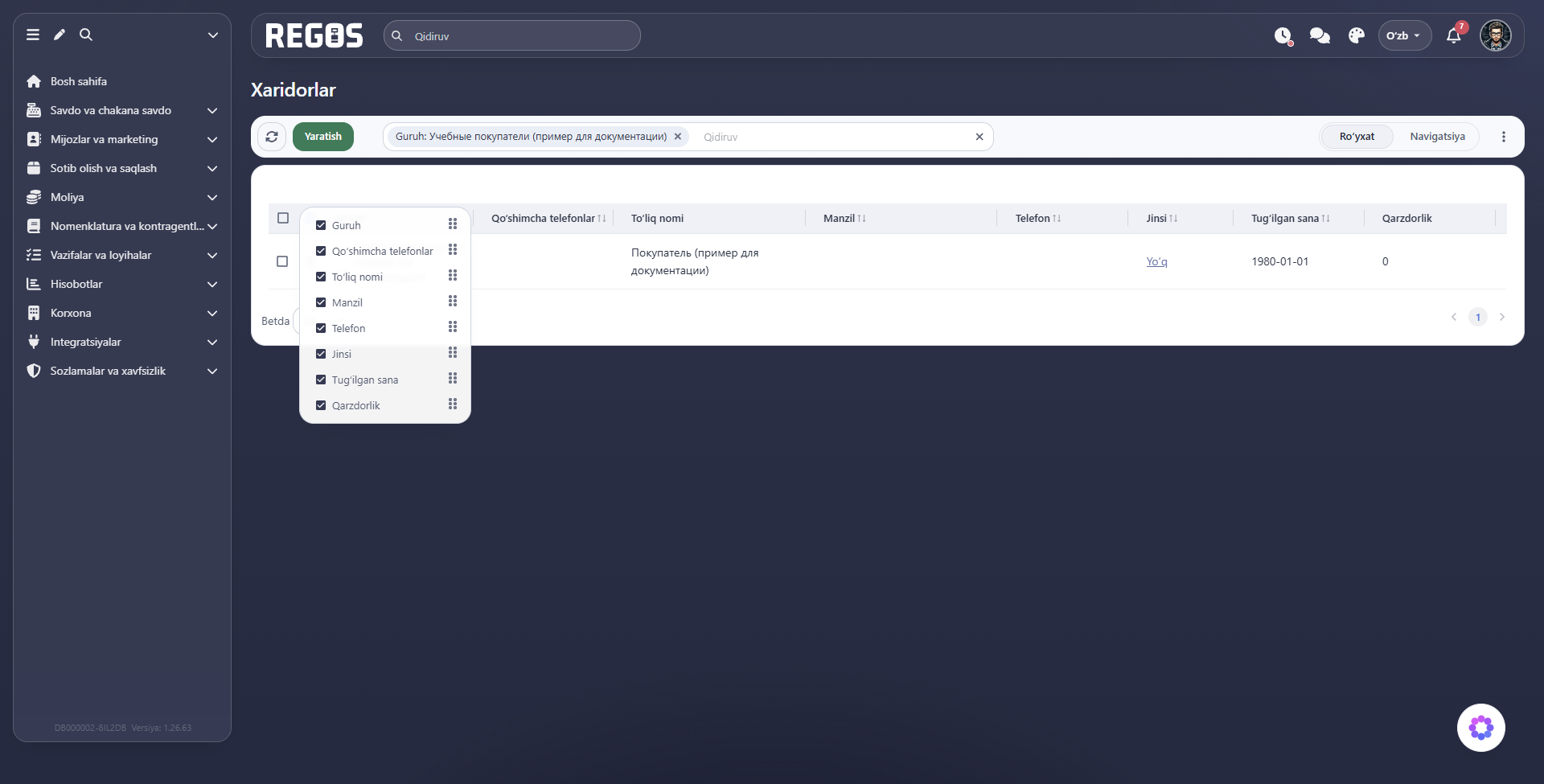Click the refresh icon beside Yaratish
The width and height of the screenshot is (1544, 784).
click(x=272, y=137)
